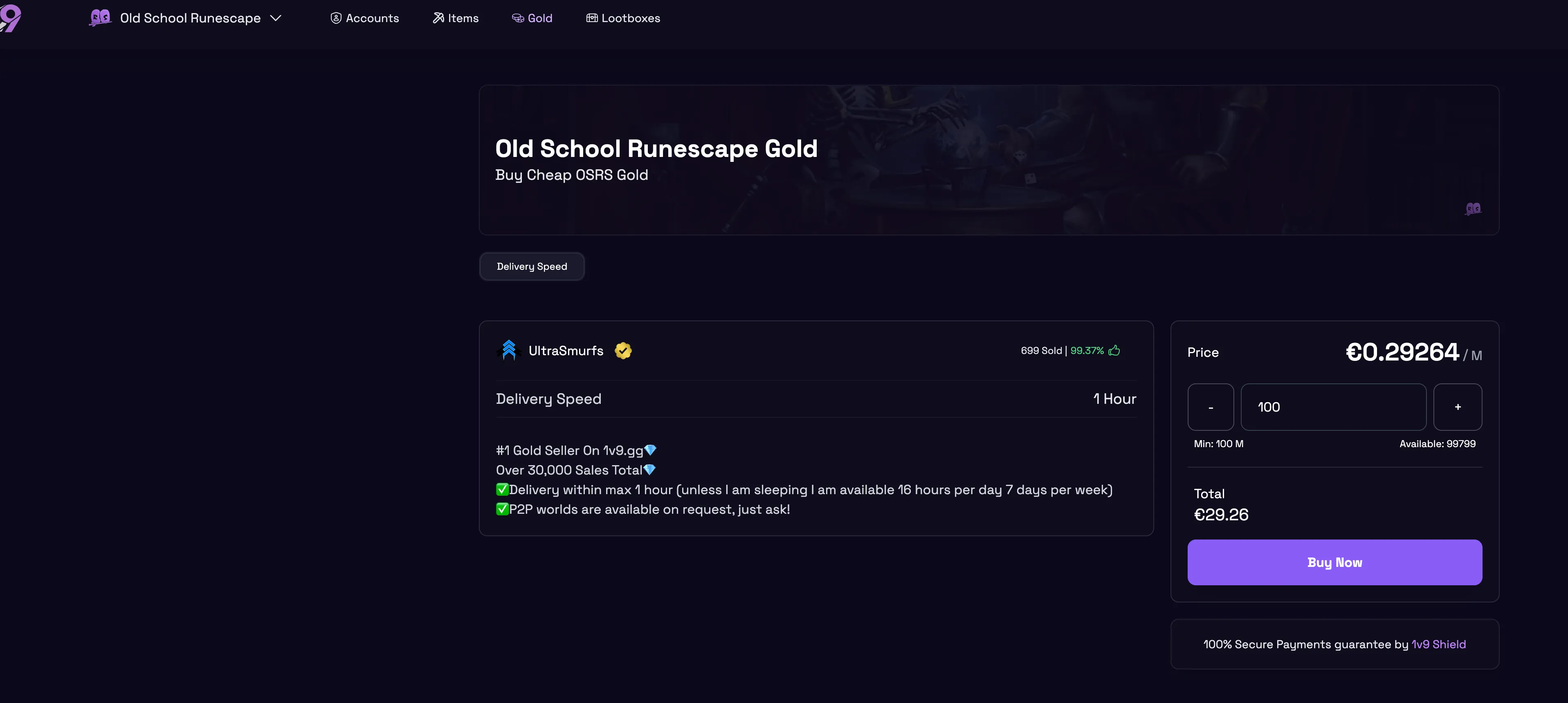
Task: Click the UltraSmurfs rank emblem icon
Action: tap(509, 350)
